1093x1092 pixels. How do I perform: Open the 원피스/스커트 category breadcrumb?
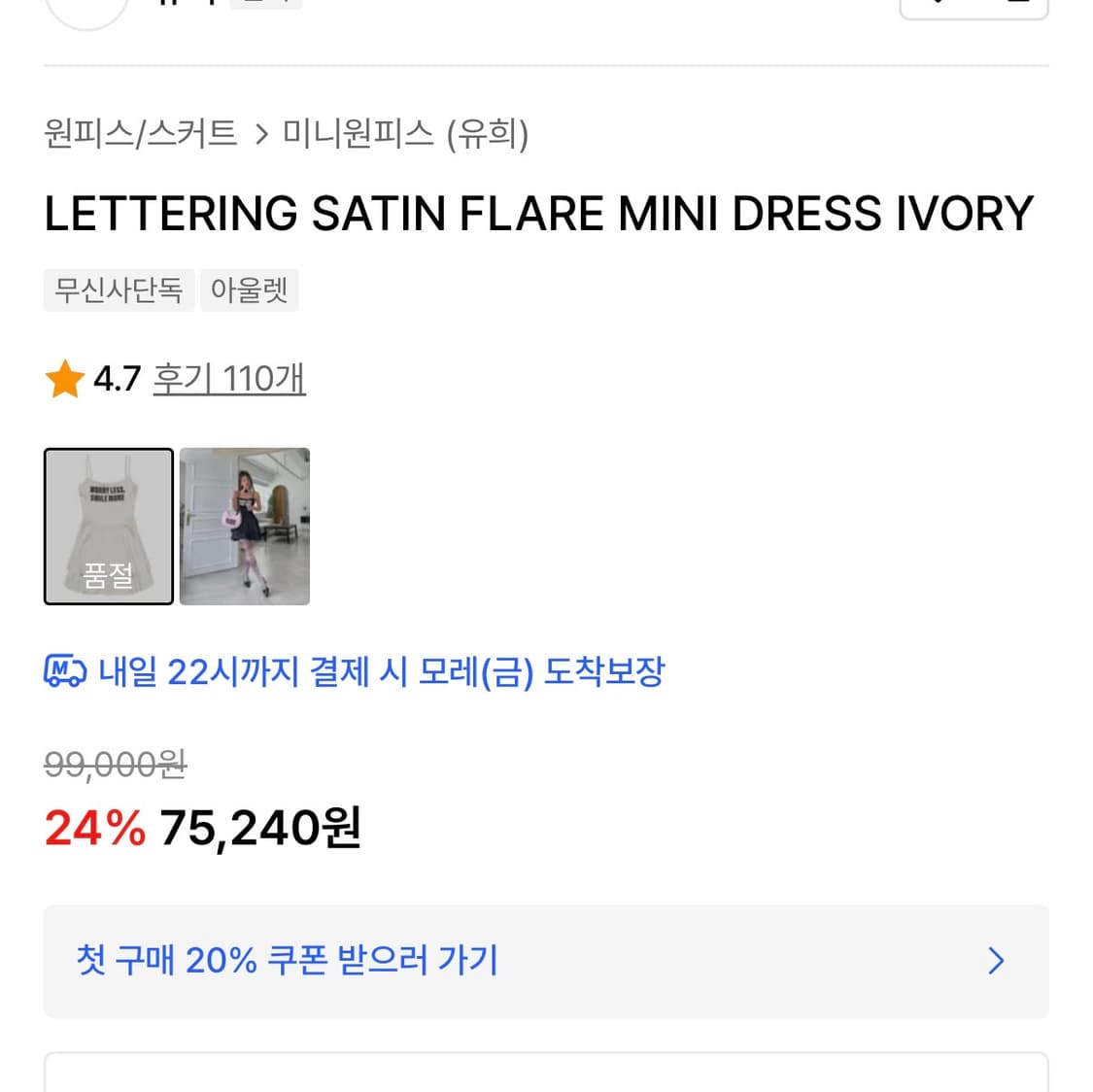[x=140, y=135]
